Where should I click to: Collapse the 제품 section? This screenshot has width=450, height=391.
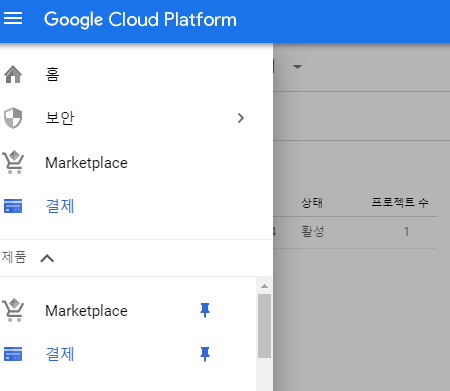click(x=47, y=258)
